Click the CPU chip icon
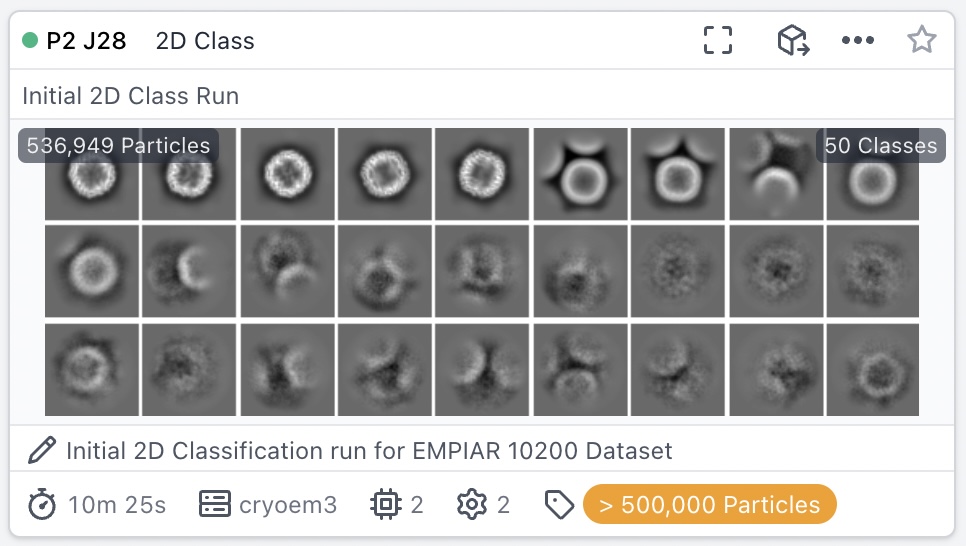Screen dimensions: 966x546 tap(385, 505)
